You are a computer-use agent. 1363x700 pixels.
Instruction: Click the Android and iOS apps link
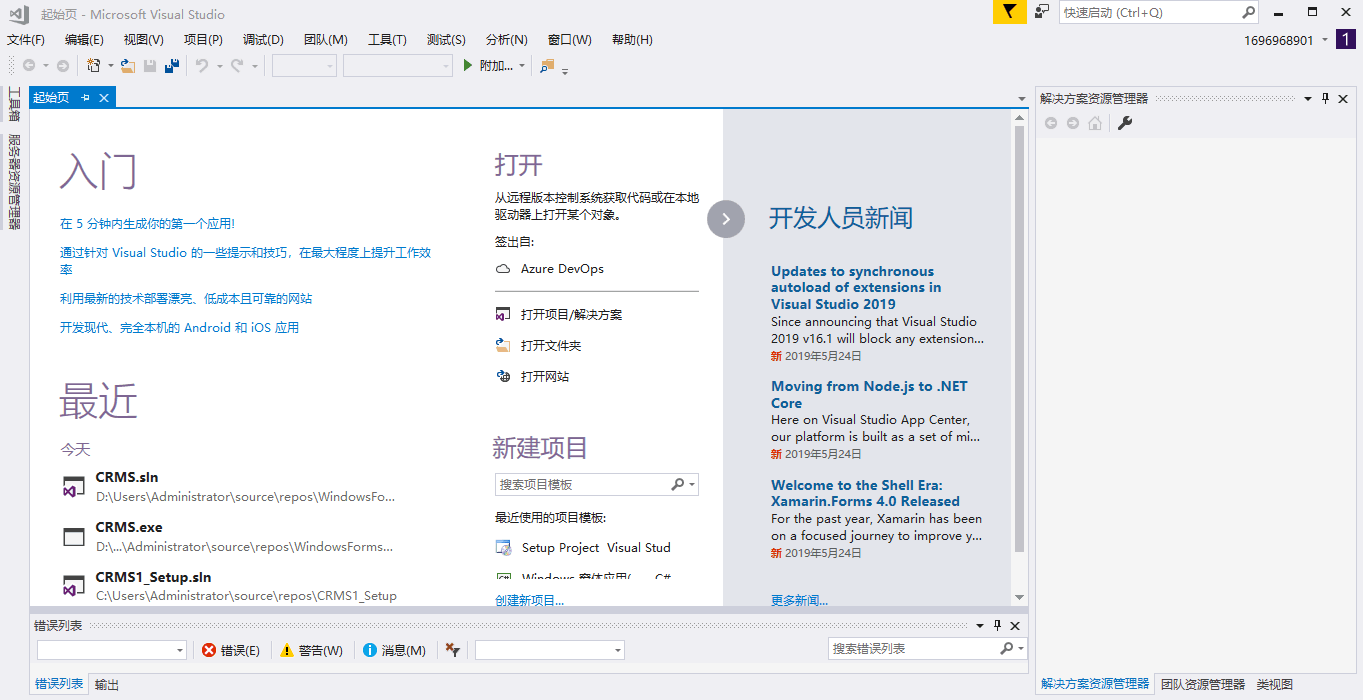179,328
